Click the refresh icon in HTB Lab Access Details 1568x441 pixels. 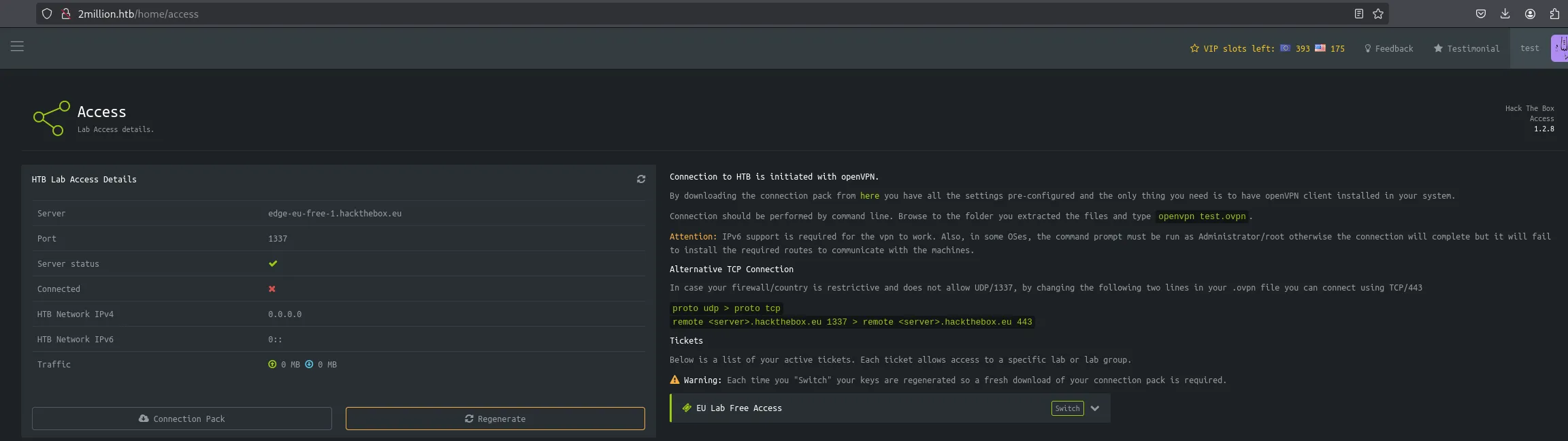[x=640, y=179]
